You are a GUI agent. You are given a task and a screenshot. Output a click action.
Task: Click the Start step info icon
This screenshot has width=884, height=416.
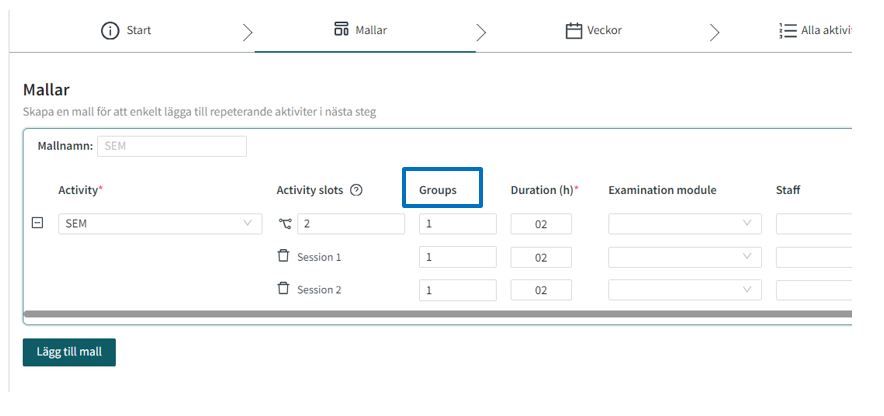110,31
